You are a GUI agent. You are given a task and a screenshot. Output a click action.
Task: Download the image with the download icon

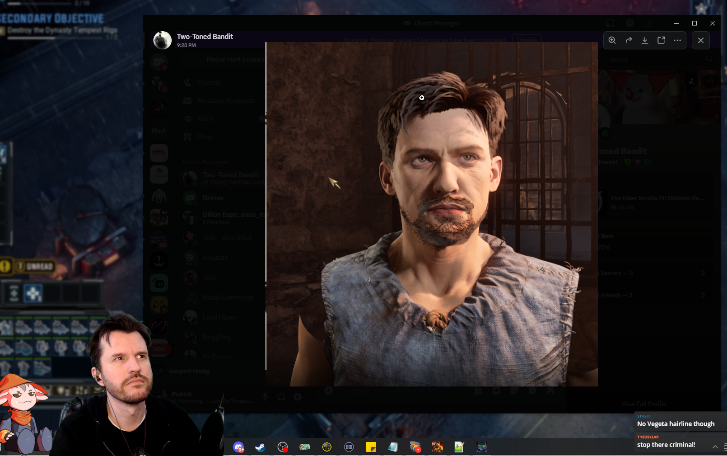[x=644, y=40]
